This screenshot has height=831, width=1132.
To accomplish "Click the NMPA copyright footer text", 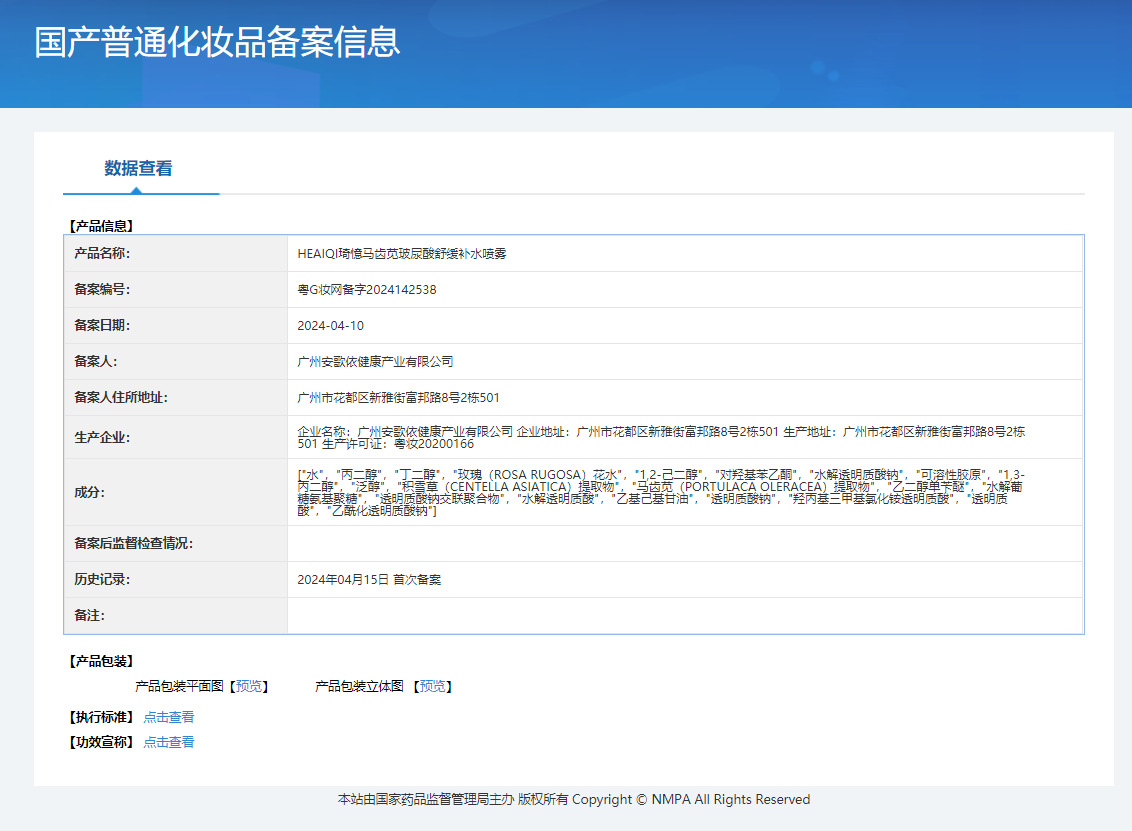I will pyautogui.click(x=574, y=800).
